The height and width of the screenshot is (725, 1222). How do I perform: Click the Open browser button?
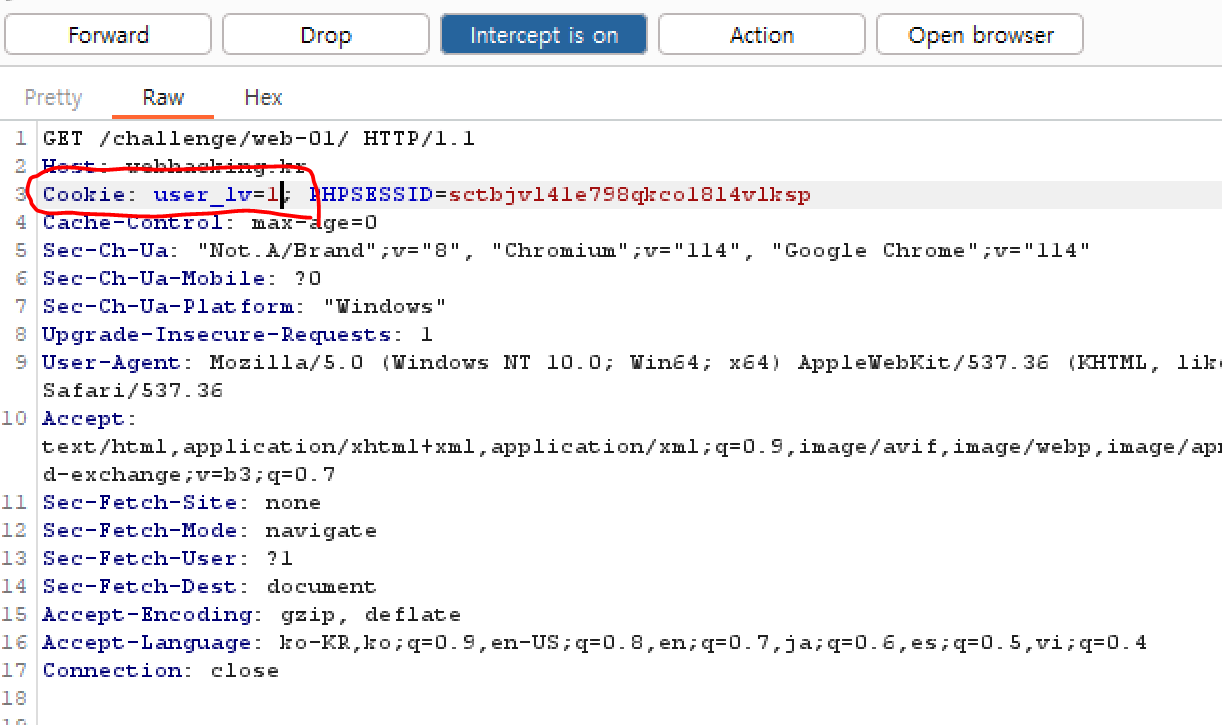(x=980, y=35)
